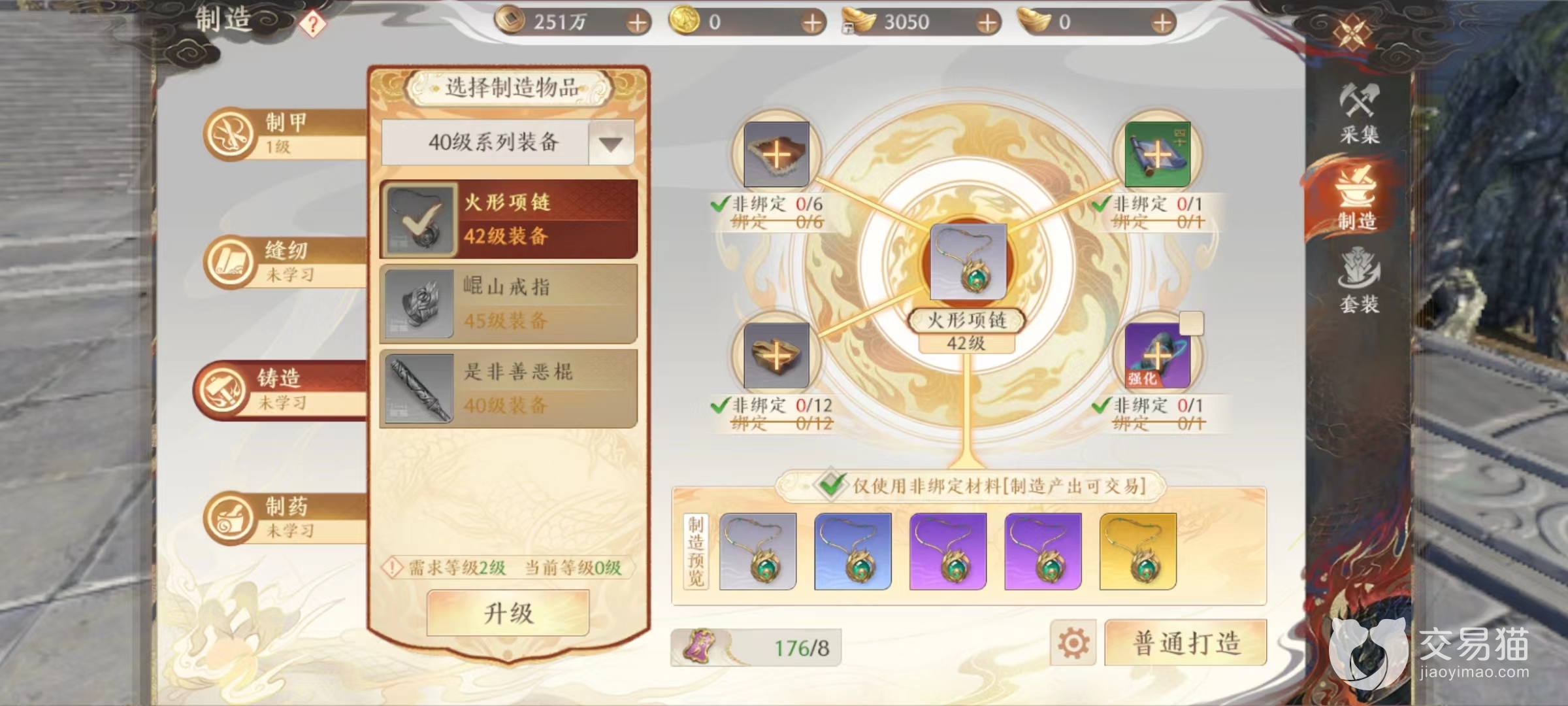Click the 普通打造 forge button
Screen dimensions: 1568x706
pos(1186,643)
